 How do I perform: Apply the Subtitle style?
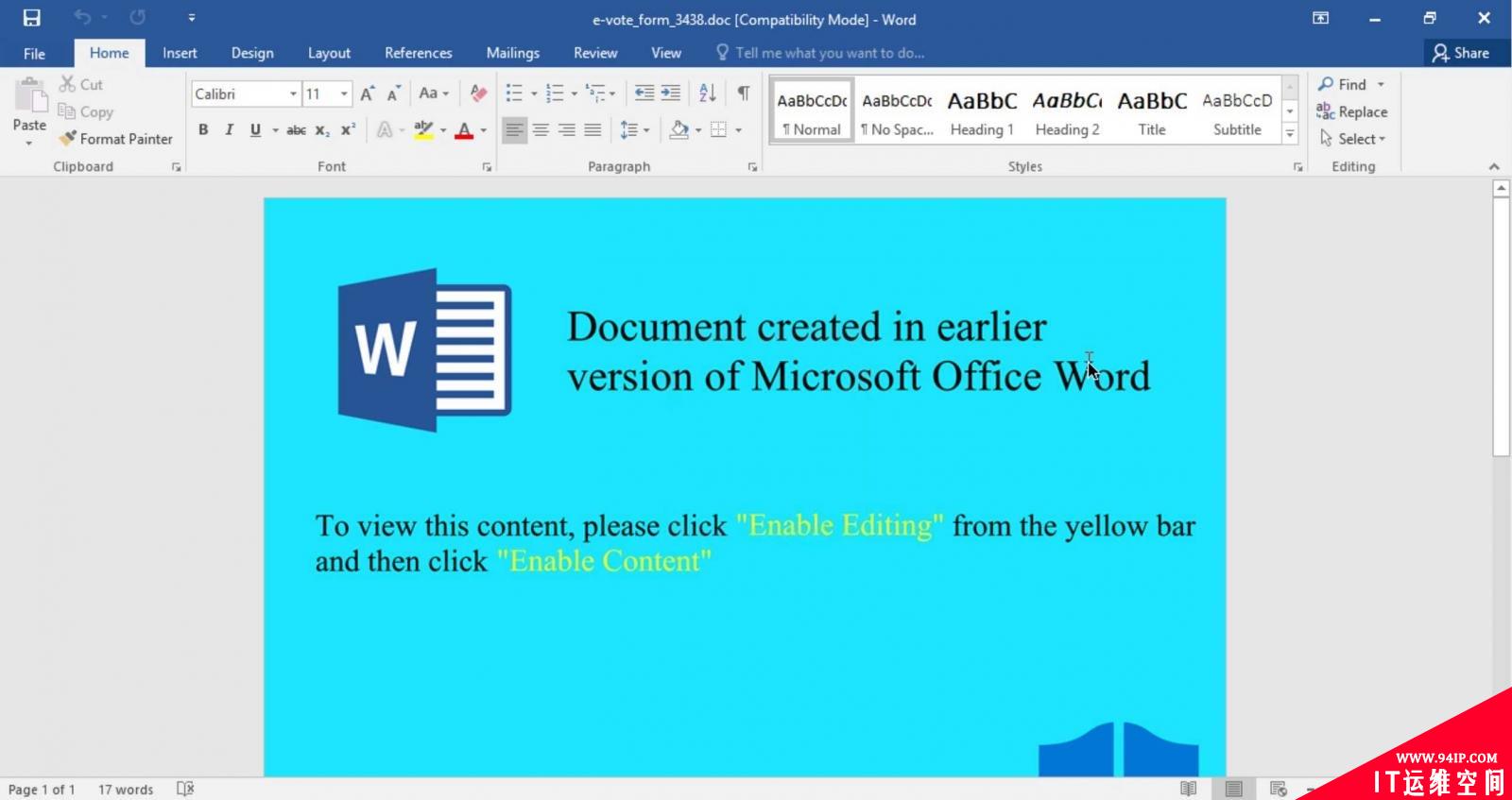(x=1237, y=112)
